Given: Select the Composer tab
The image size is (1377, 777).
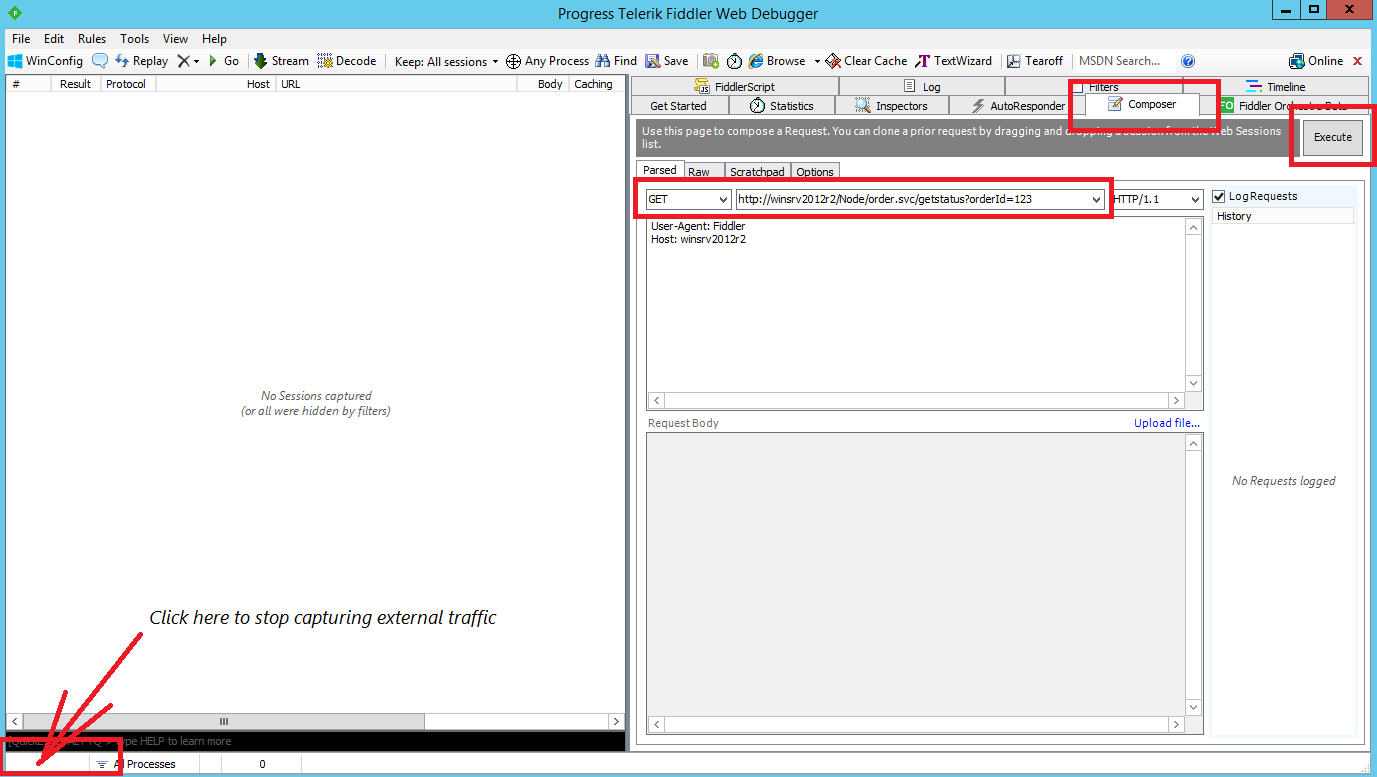Looking at the screenshot, I should 1142,104.
